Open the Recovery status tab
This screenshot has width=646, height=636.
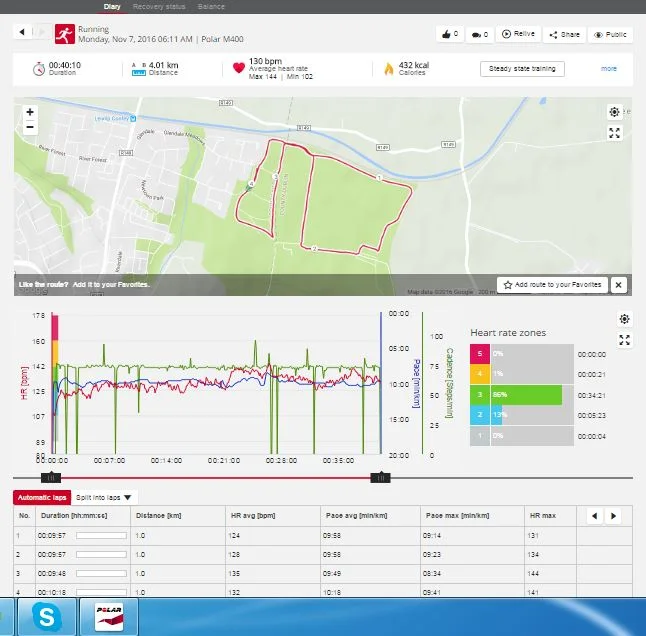159,7
